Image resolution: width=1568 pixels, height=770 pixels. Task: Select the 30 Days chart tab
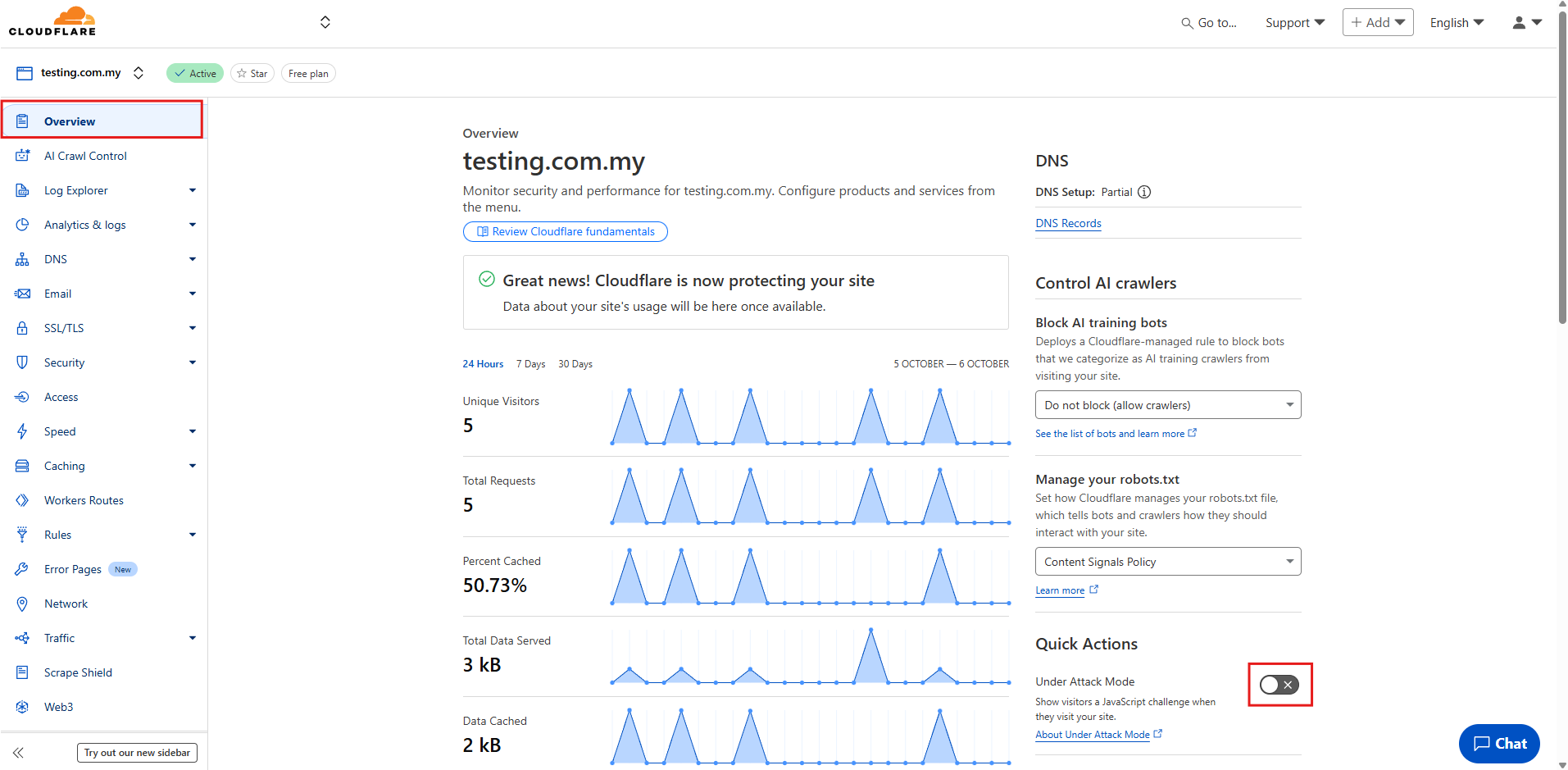click(575, 364)
